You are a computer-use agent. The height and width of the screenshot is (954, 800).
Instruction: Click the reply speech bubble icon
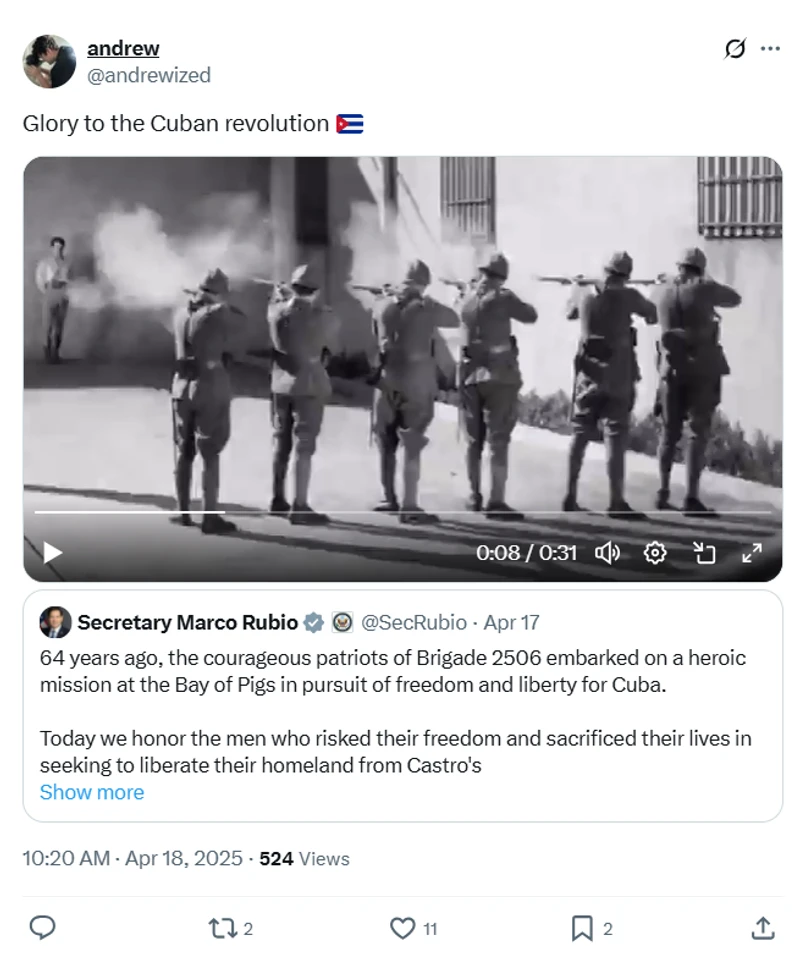click(42, 928)
